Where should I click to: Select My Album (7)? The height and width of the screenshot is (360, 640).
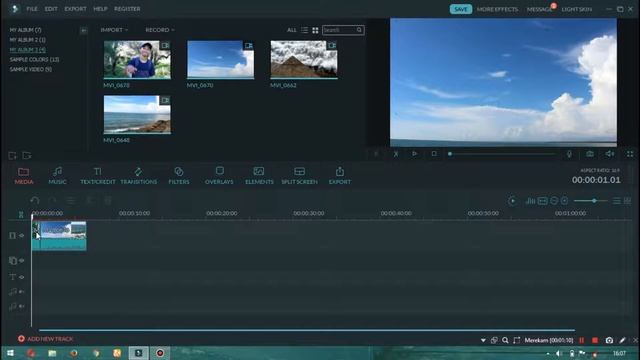(x=25, y=30)
